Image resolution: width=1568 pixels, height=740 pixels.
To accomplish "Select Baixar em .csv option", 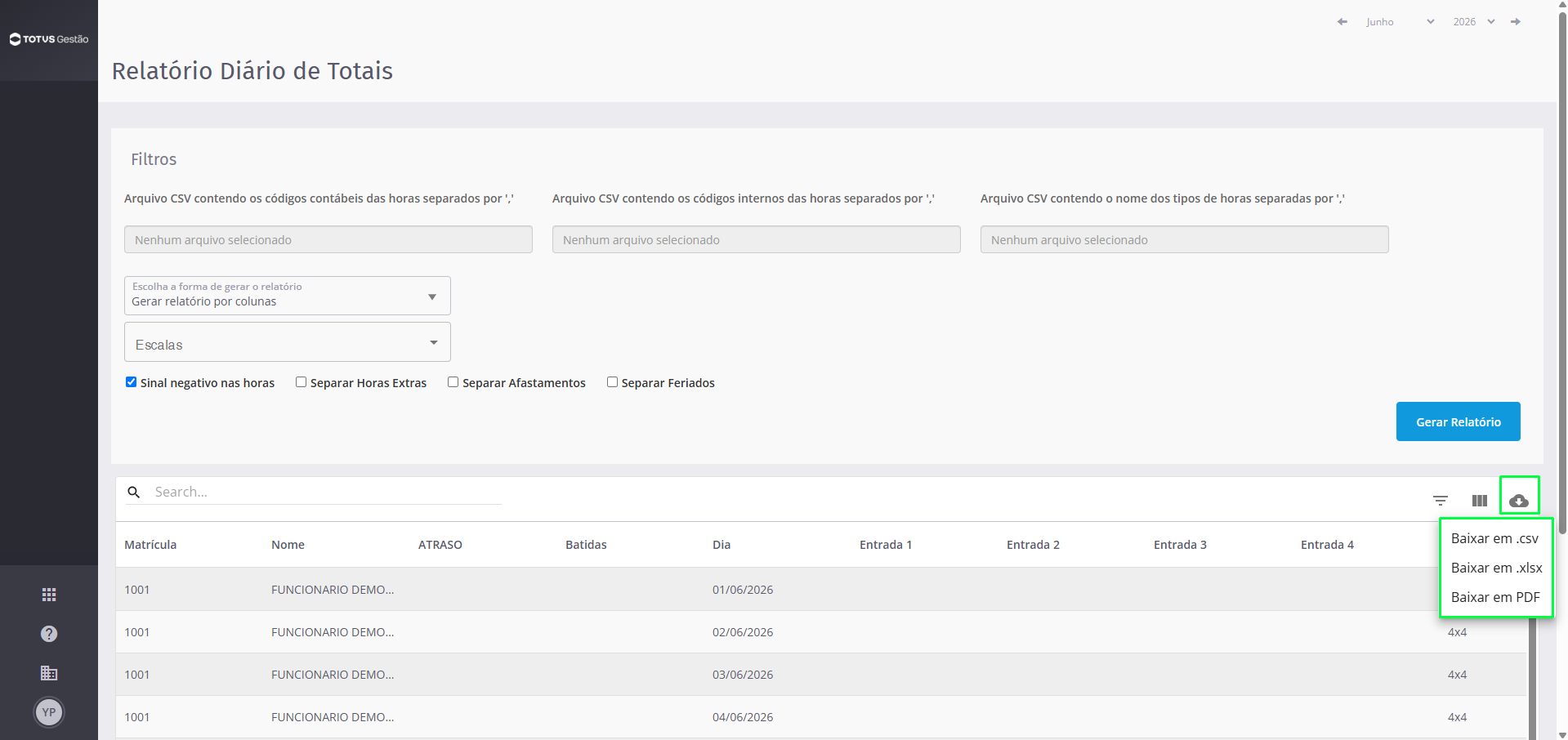I will tap(1494, 538).
